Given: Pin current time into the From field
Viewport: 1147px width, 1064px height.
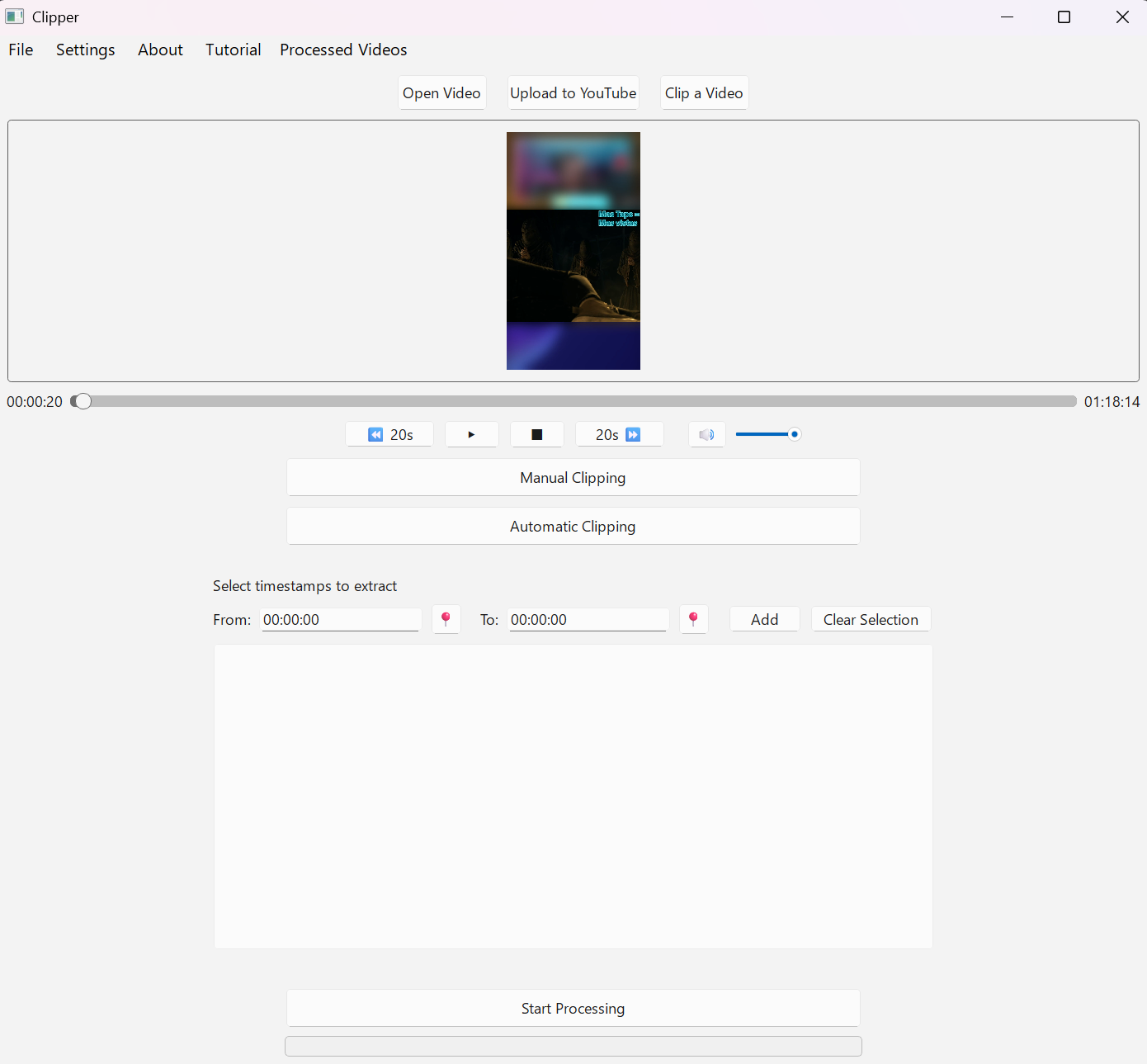Looking at the screenshot, I should pos(446,619).
